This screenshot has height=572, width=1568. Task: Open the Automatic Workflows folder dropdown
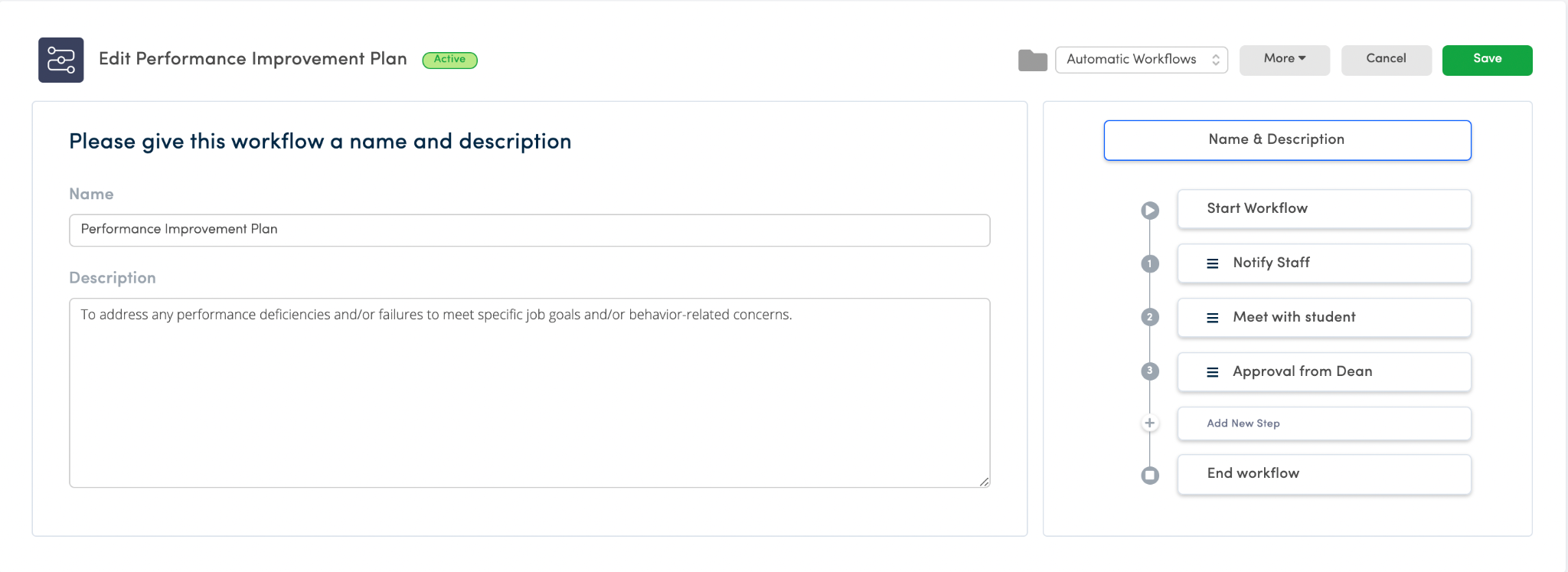tap(1140, 59)
